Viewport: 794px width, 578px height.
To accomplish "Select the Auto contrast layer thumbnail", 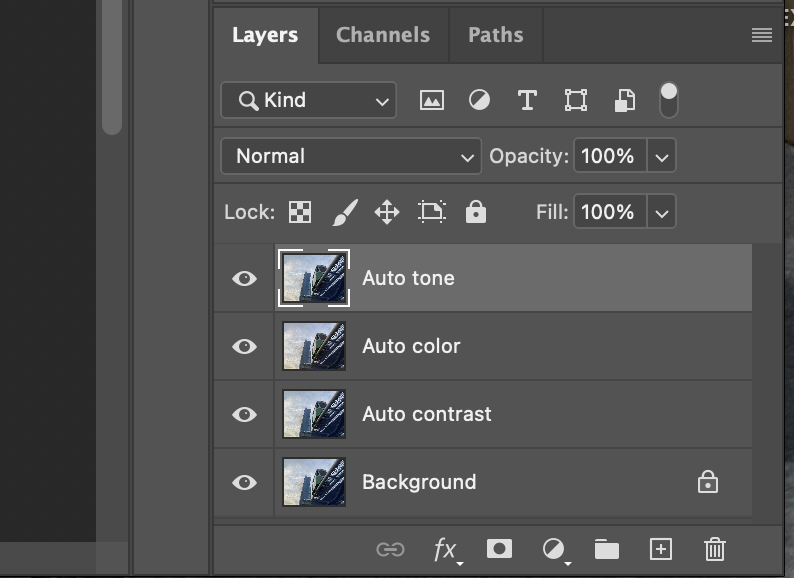I will coord(314,414).
